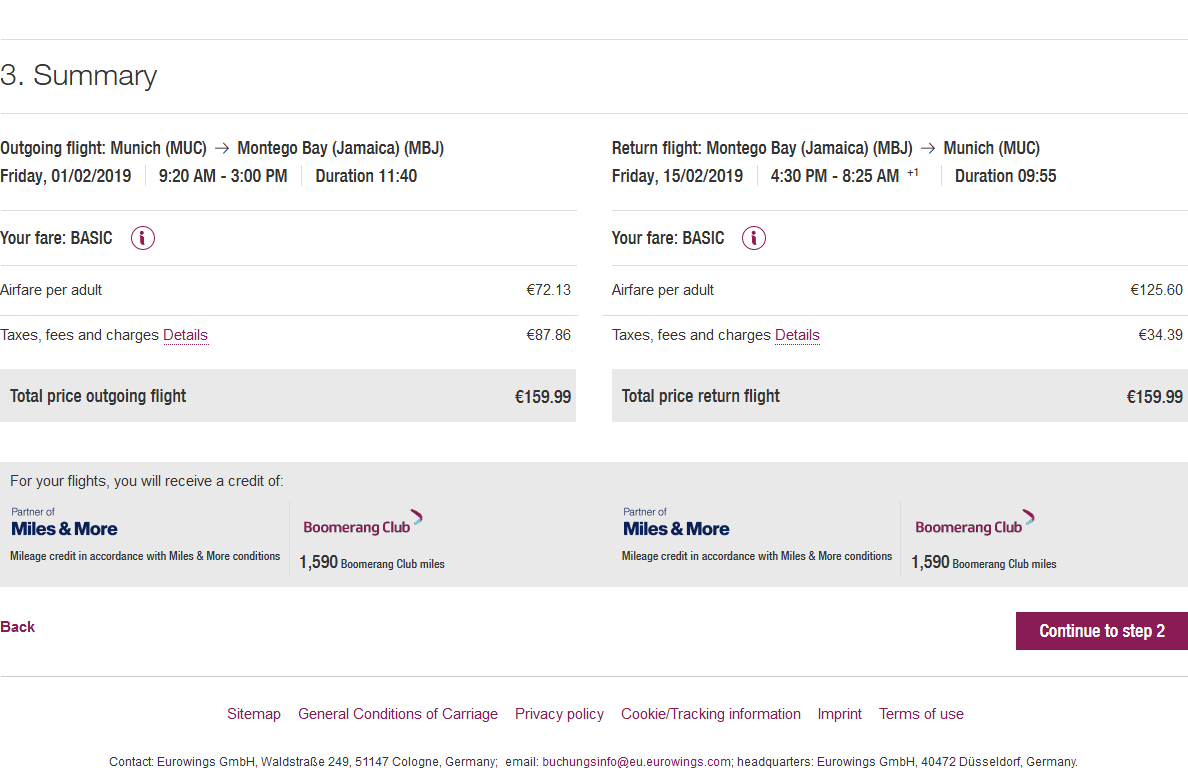Screen dimensions: 1188x768
Task: Open General Conditions of Carriage
Action: pyautogui.click(x=398, y=713)
